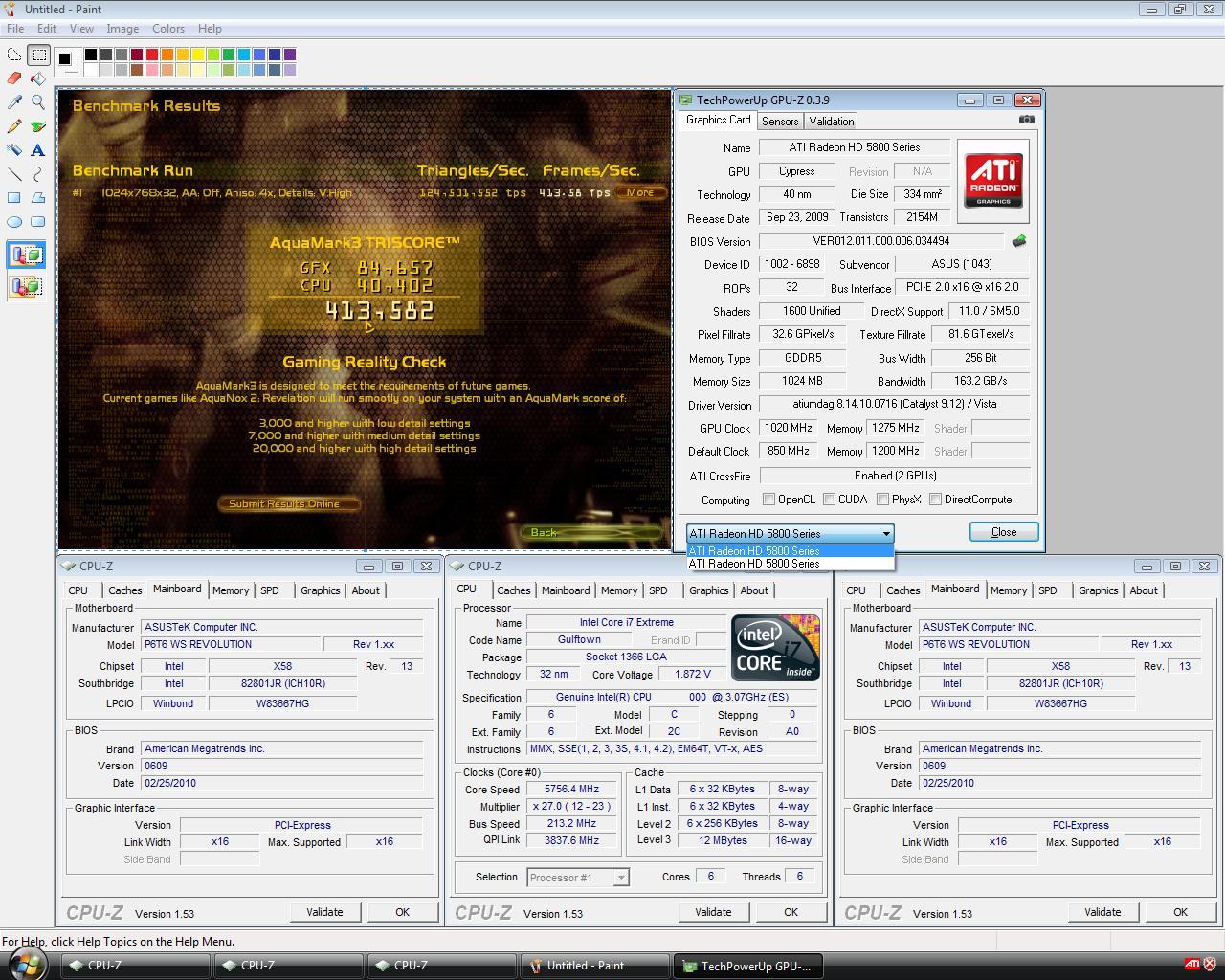
Task: Open the Memory tab in the leftmost CPU-Z window
Action: [x=231, y=590]
